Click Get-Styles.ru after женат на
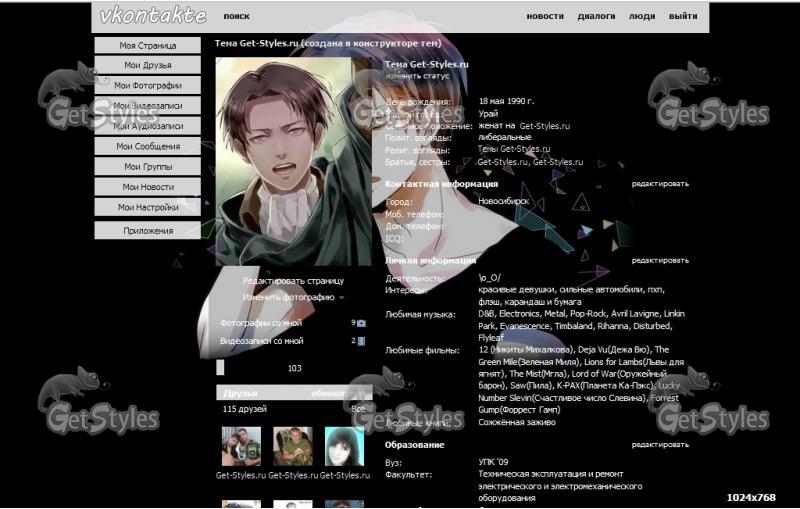 point(544,125)
